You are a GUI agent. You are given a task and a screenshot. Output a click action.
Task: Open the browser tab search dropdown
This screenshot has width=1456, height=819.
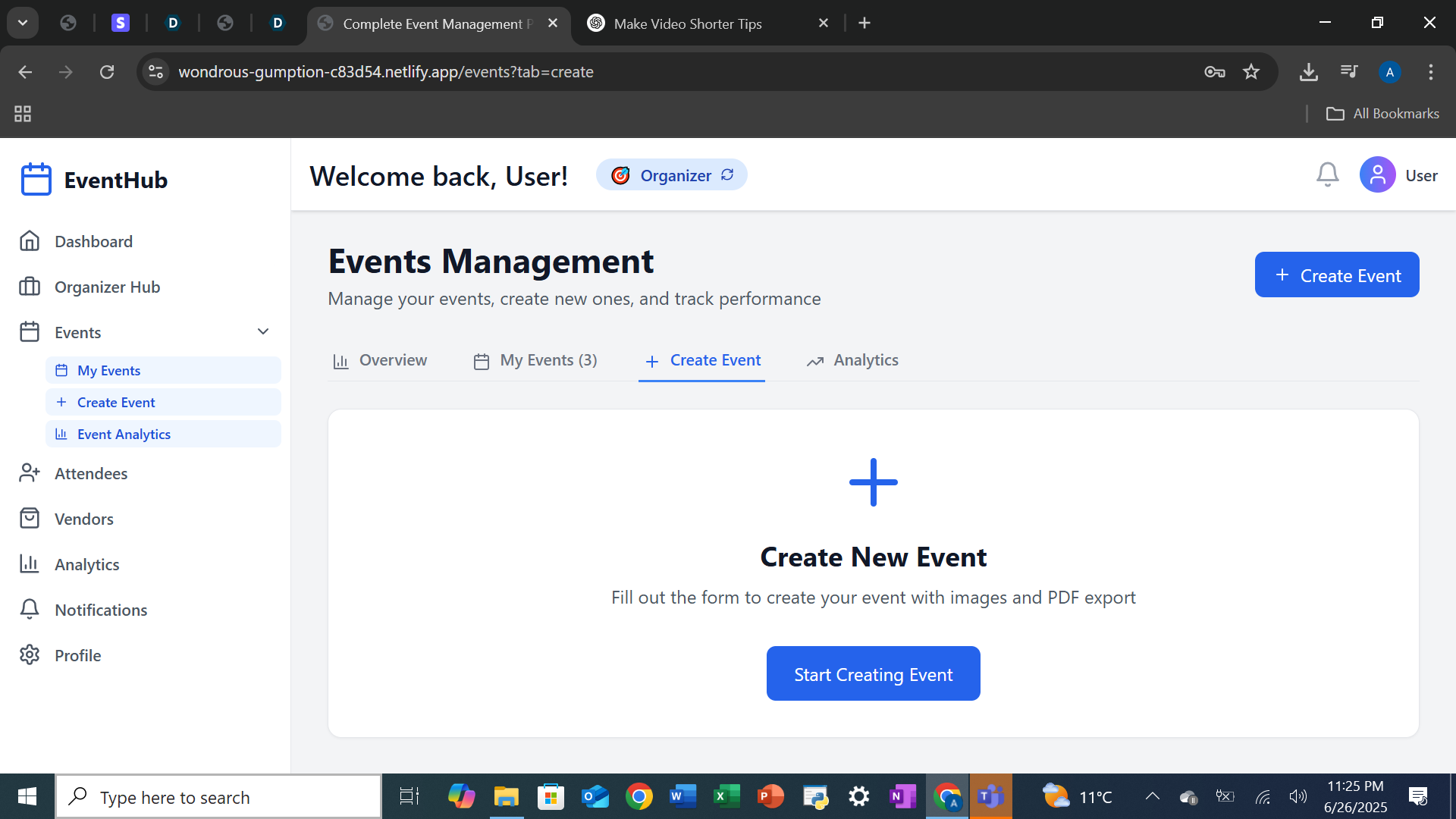pos(23,23)
